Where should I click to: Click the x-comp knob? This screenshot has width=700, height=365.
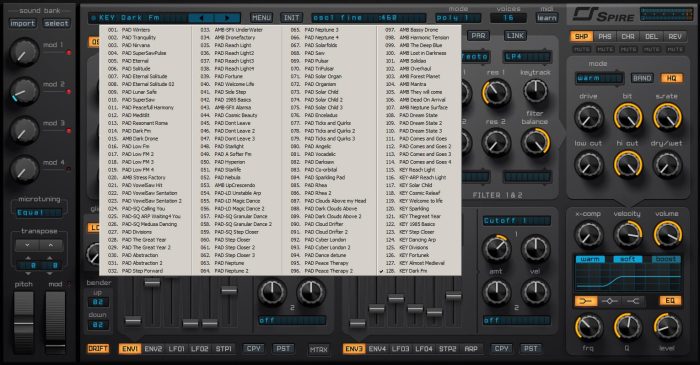coord(588,235)
